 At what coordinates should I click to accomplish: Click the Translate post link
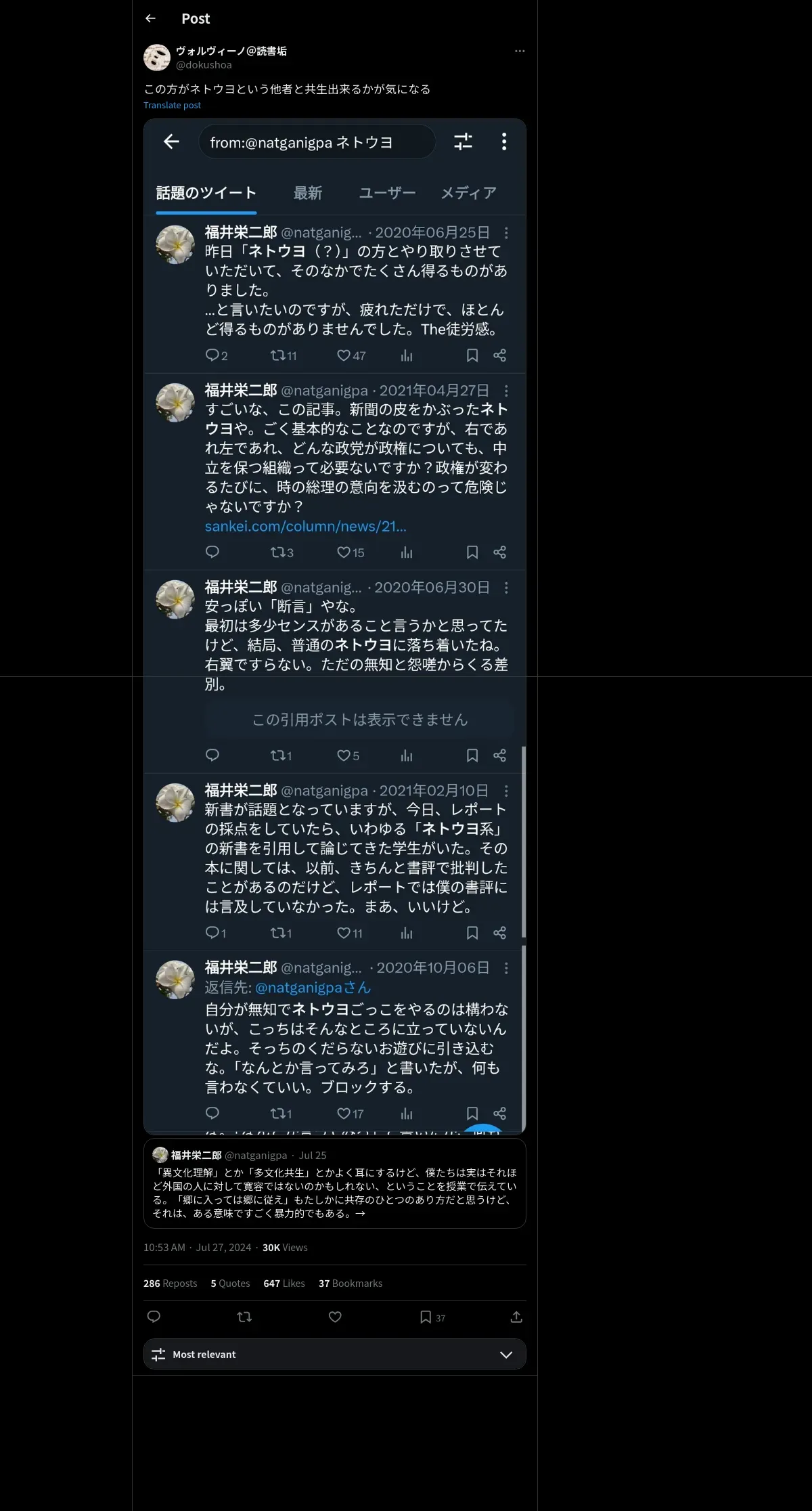tap(172, 105)
